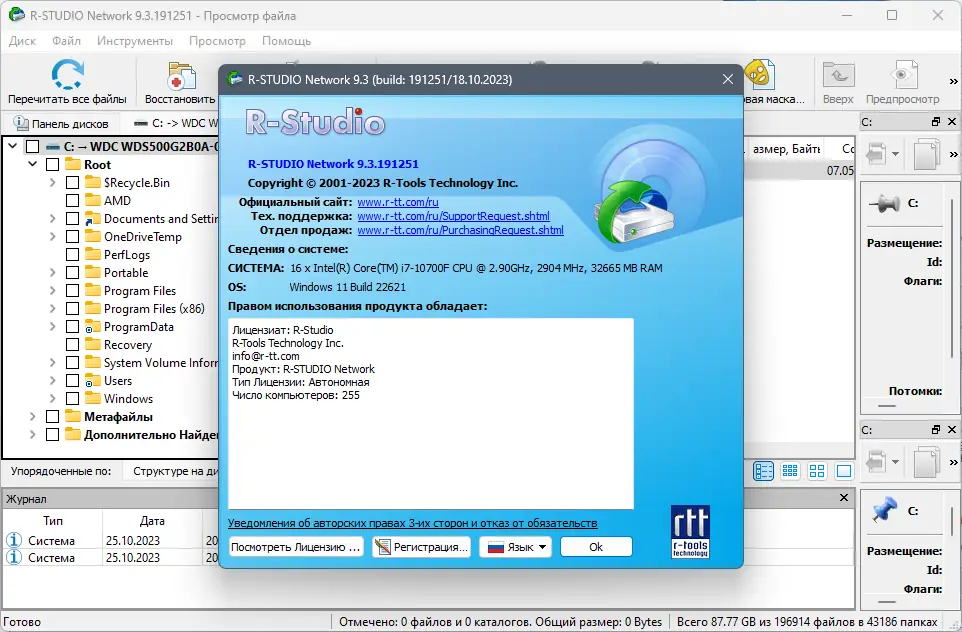Open the SupportRequest.shtml link

click(453, 216)
